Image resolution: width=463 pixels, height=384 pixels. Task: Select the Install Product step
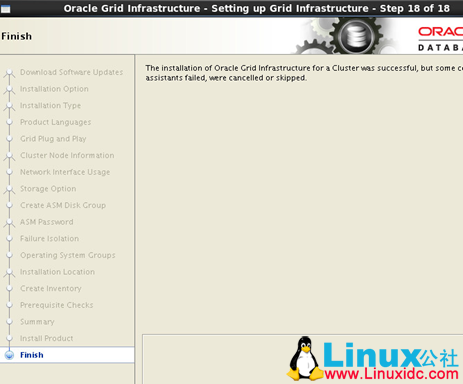pos(47,338)
